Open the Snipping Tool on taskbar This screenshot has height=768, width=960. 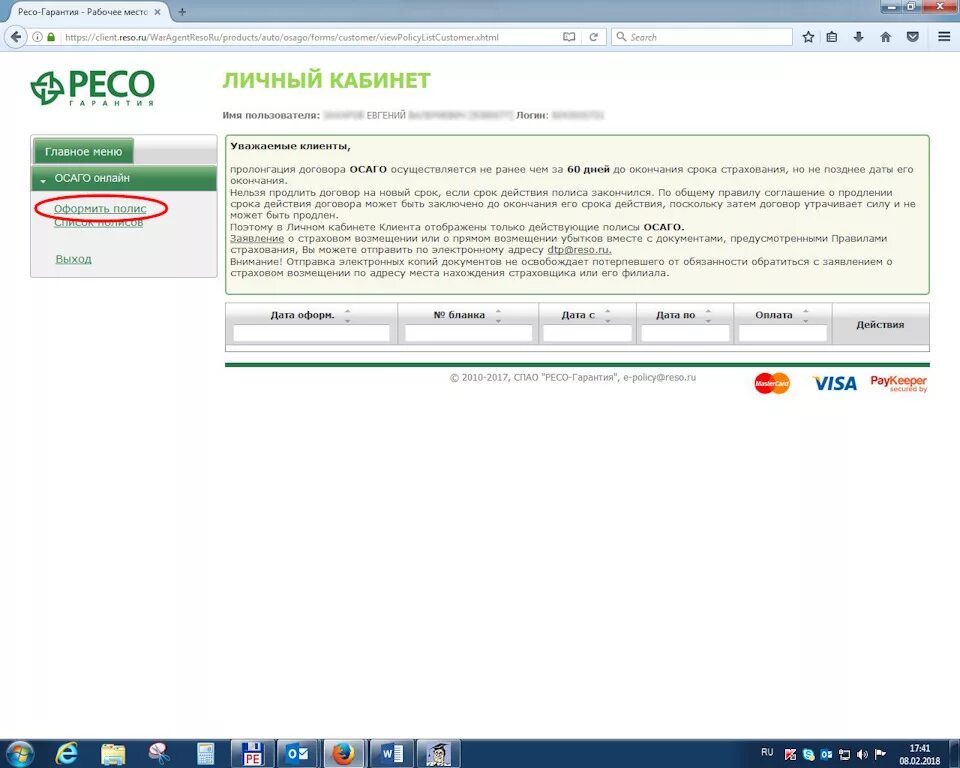[159, 753]
